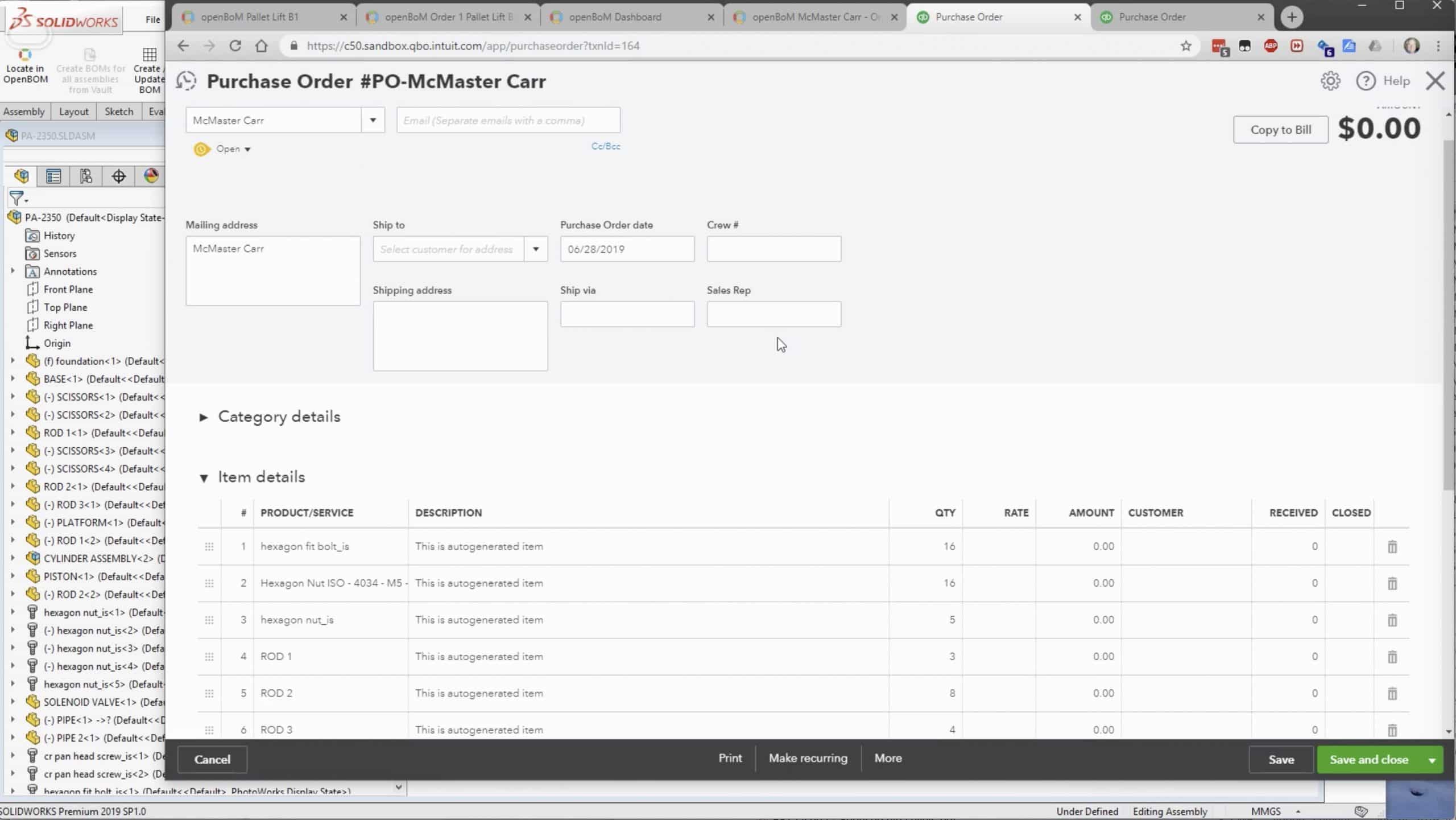
Task: Open Help question mark icon
Action: coord(1366,81)
